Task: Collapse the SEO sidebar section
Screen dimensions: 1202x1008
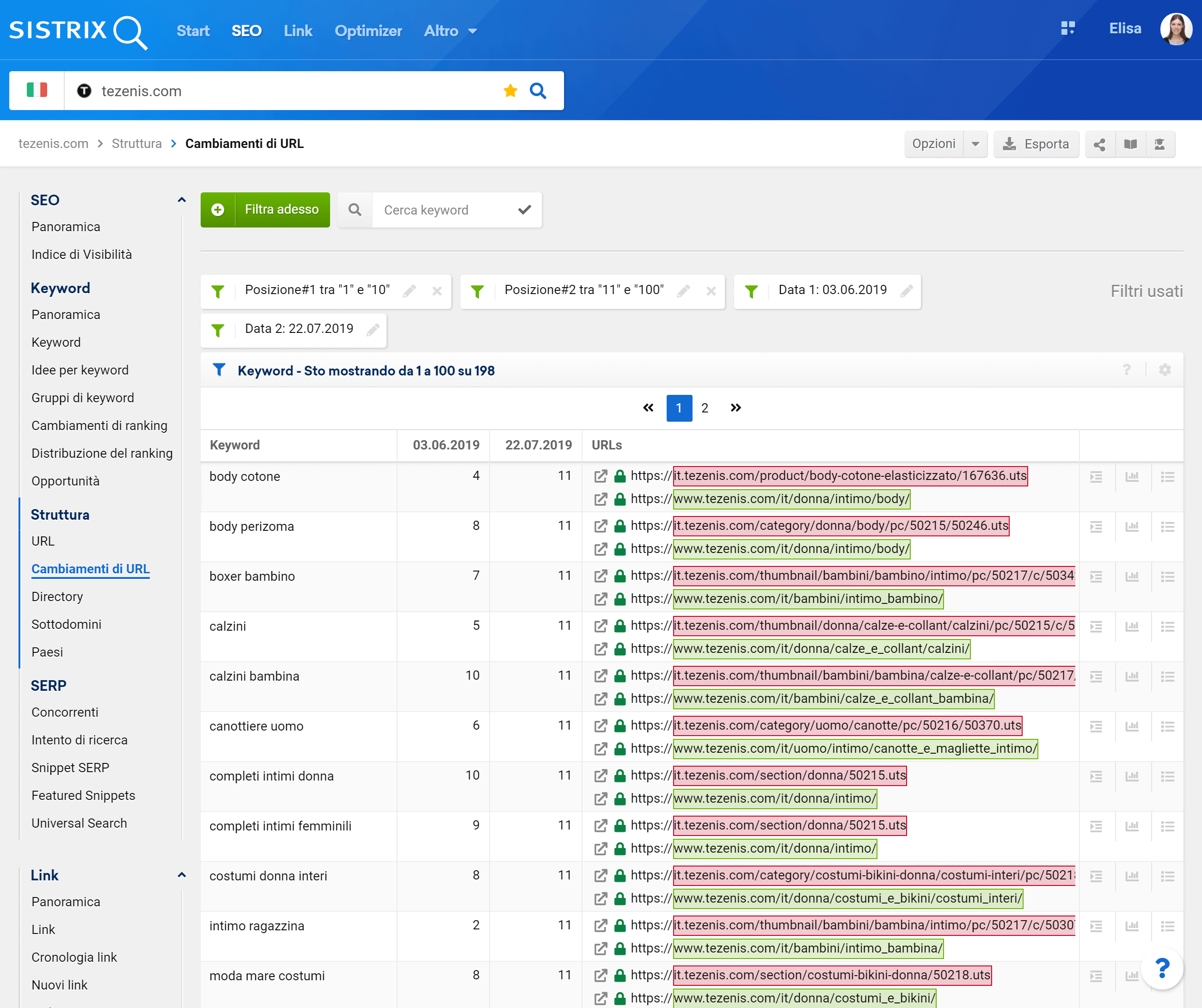Action: coord(181,200)
